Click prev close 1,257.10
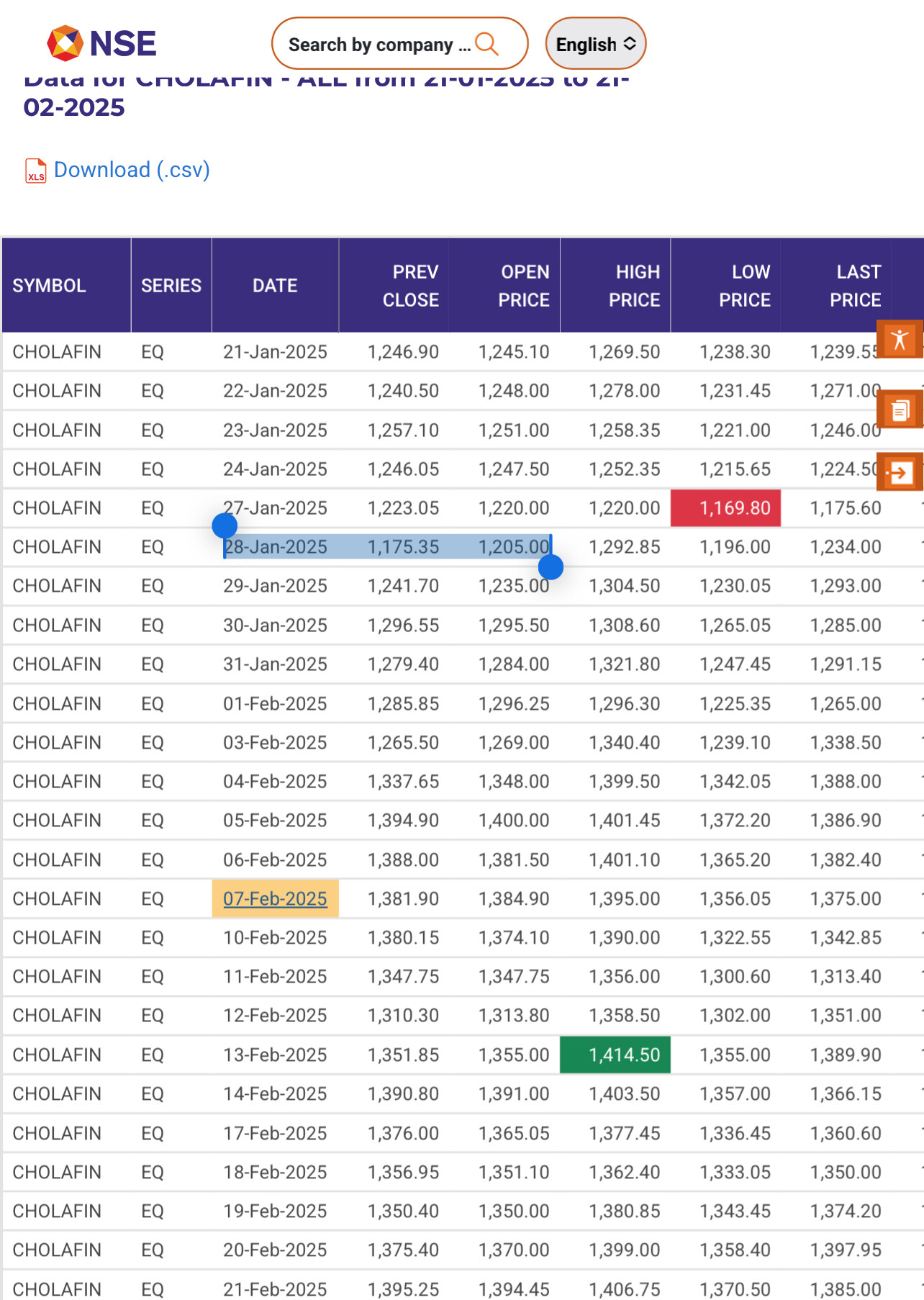924x1300 pixels. pos(403,430)
